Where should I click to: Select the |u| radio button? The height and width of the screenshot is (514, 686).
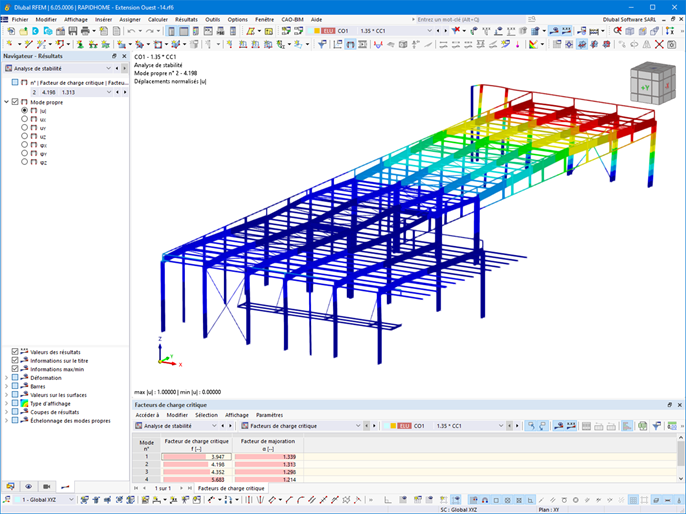click(24, 111)
